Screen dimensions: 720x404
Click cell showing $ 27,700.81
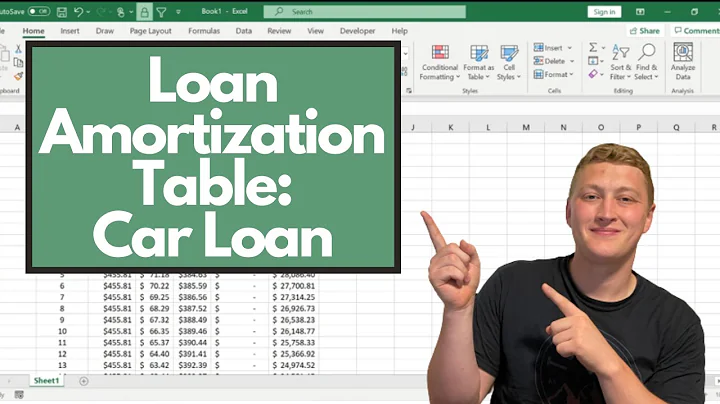click(x=293, y=286)
